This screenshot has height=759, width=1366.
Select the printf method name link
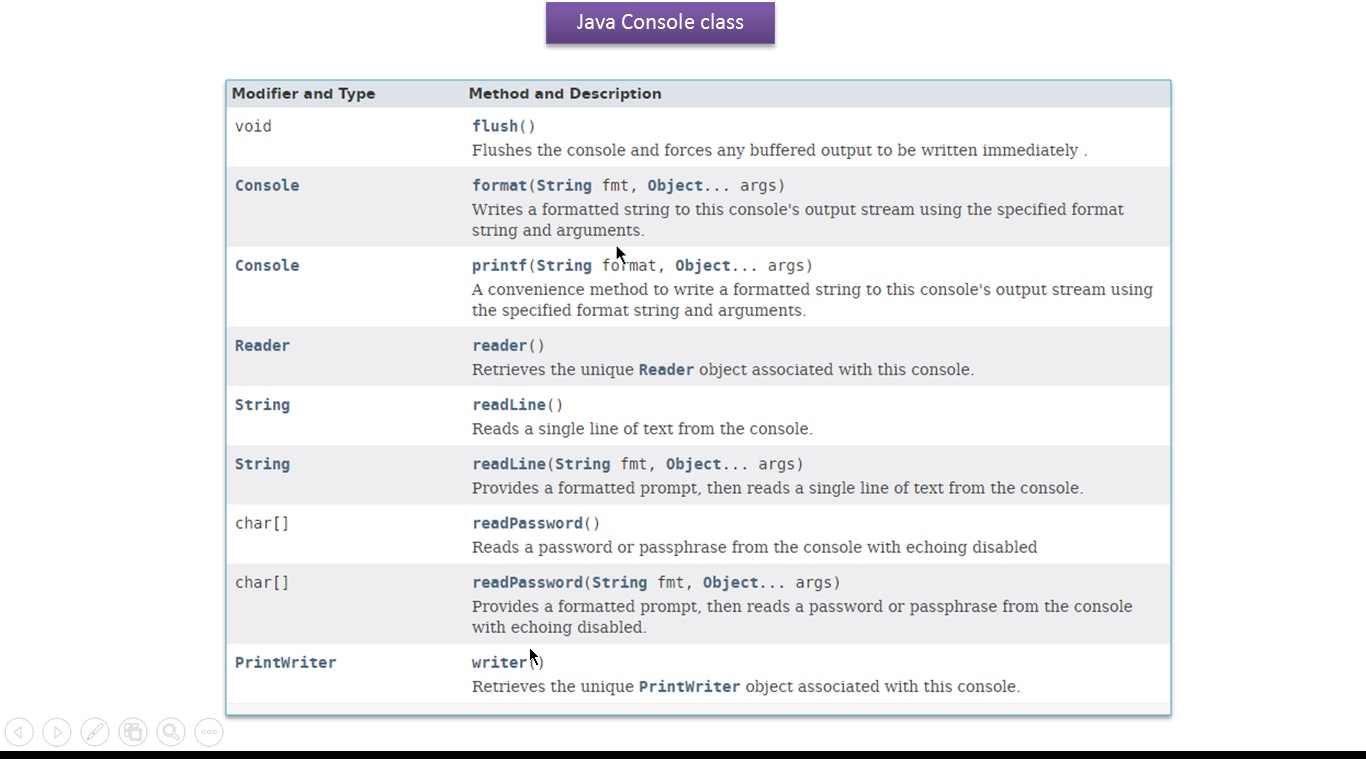499,265
